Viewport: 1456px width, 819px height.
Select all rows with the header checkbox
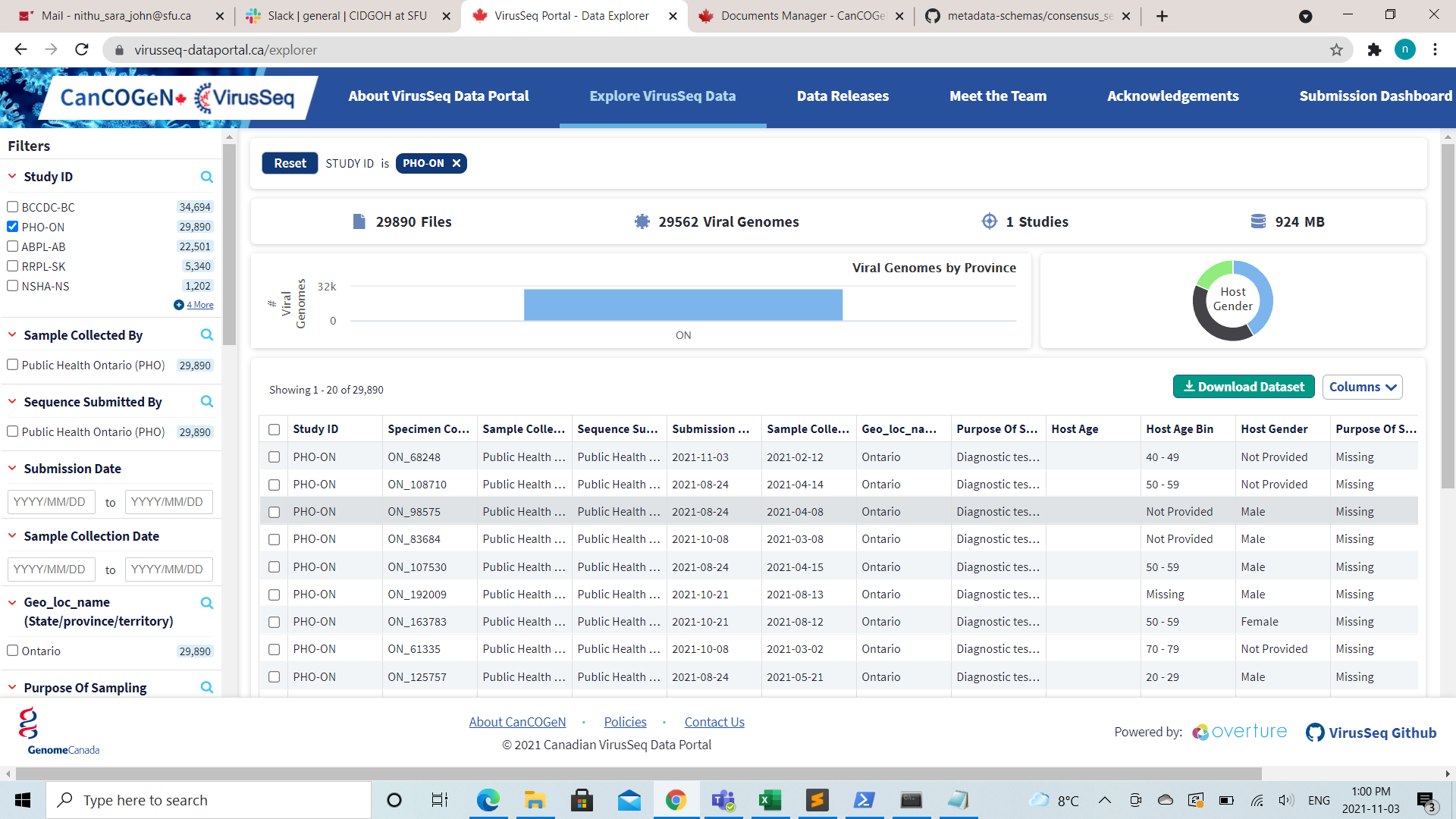click(x=274, y=428)
